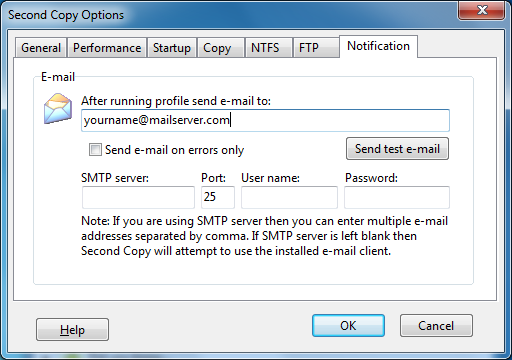Switch to the FTP tab

316,48
